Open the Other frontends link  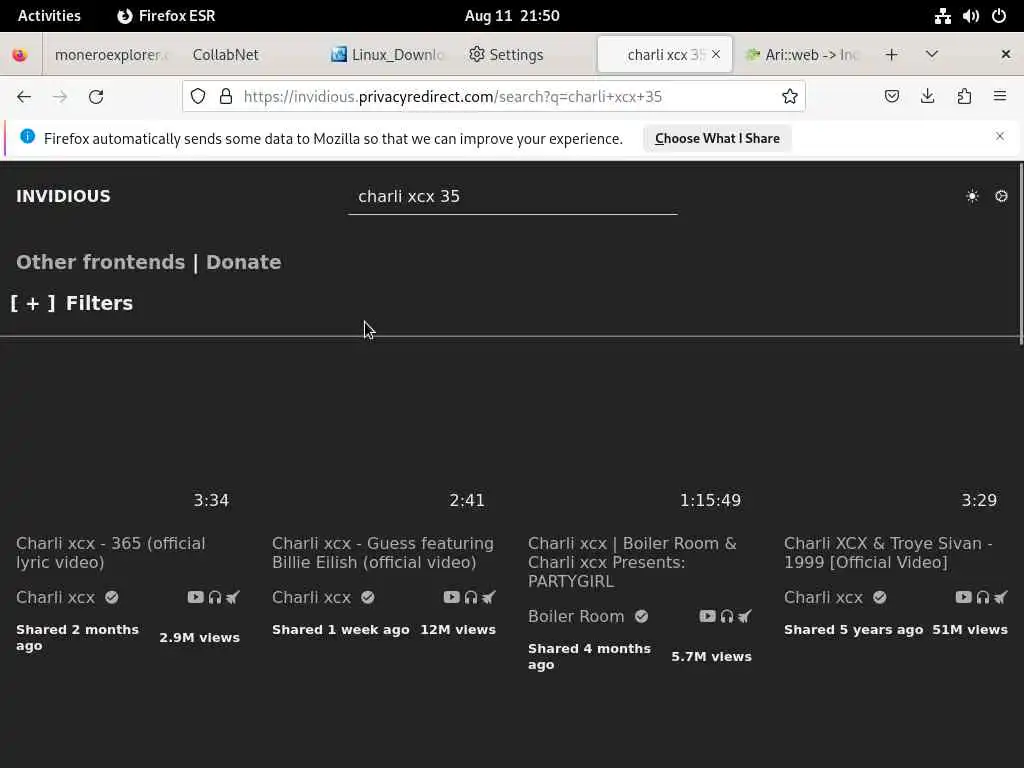[x=101, y=263]
